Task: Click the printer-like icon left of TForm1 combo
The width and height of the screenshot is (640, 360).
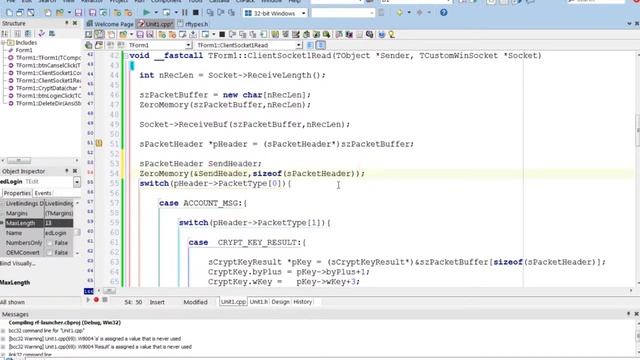Action: (89, 45)
